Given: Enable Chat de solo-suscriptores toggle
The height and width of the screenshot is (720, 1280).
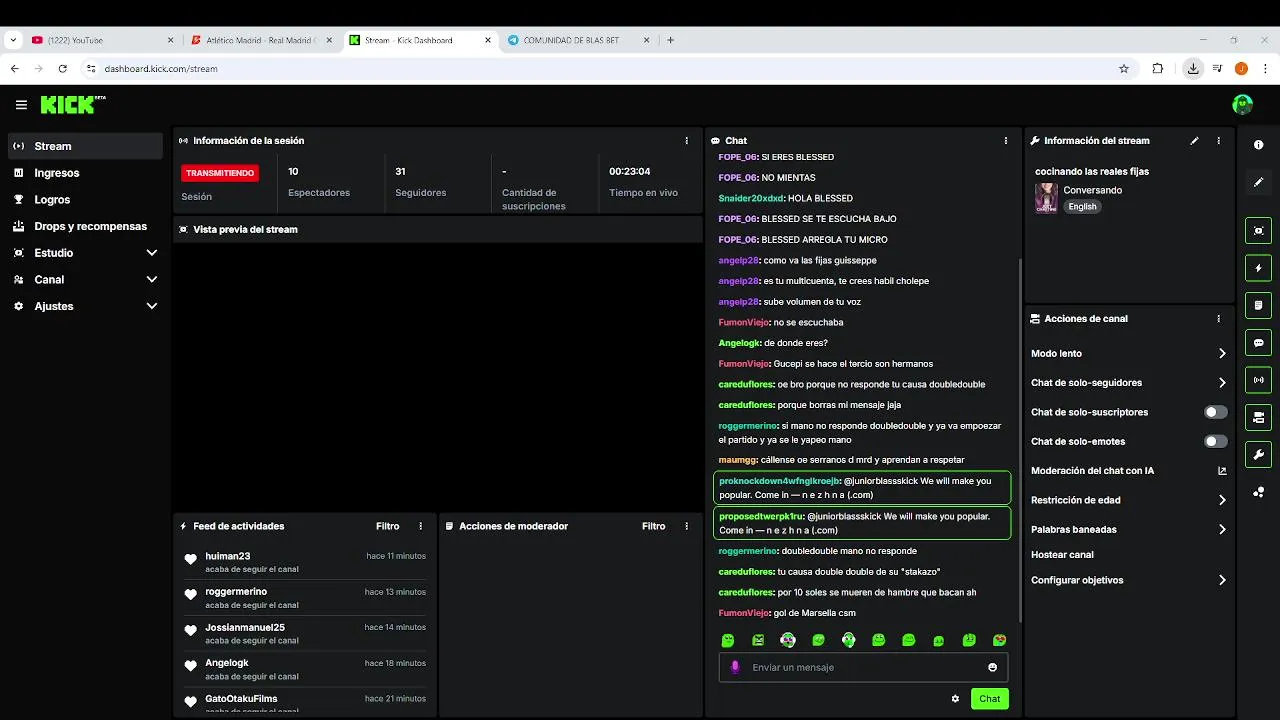Looking at the screenshot, I should 1215,412.
